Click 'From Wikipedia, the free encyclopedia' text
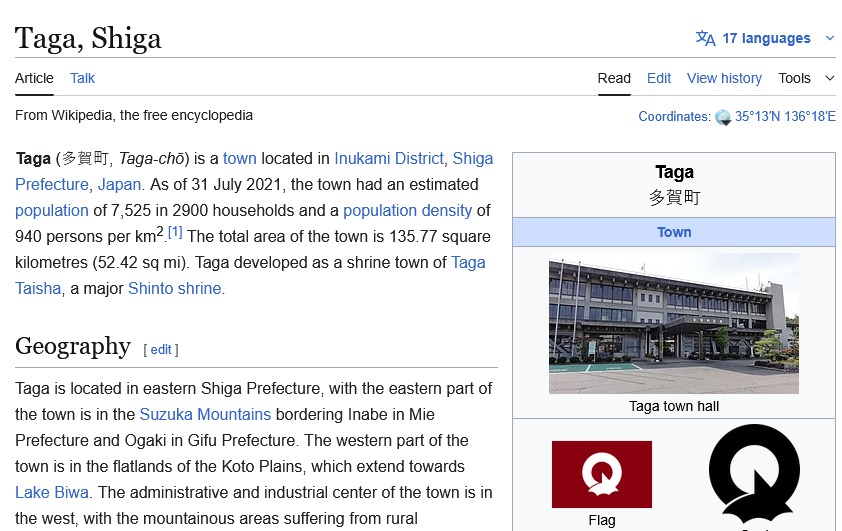842x531 pixels. (x=134, y=115)
